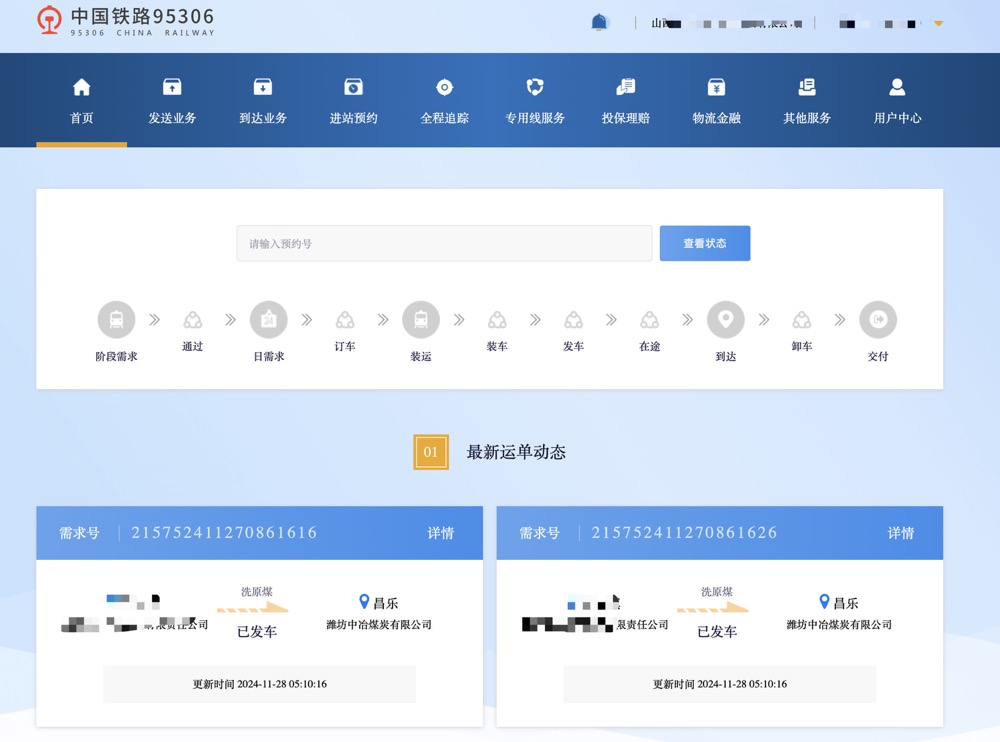Select the 进站预约 icon
Viewport: 1000px width, 742px height.
[353, 88]
